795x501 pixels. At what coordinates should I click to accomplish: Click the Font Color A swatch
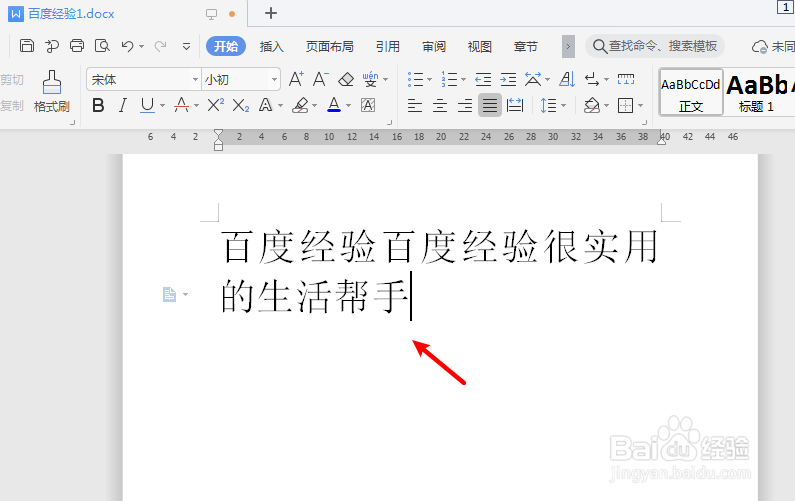coord(334,105)
